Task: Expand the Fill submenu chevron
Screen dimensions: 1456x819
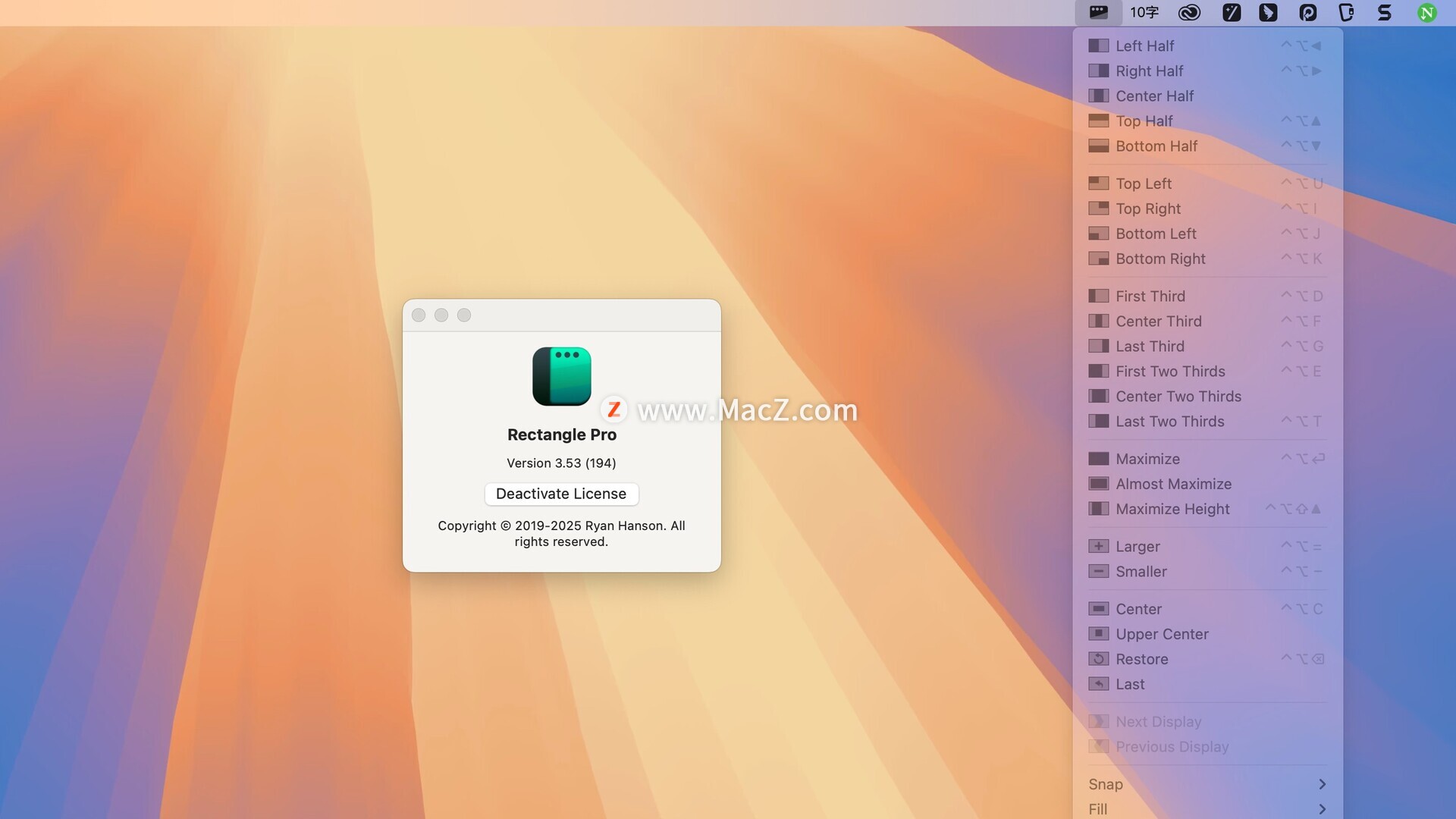Action: point(1322,809)
